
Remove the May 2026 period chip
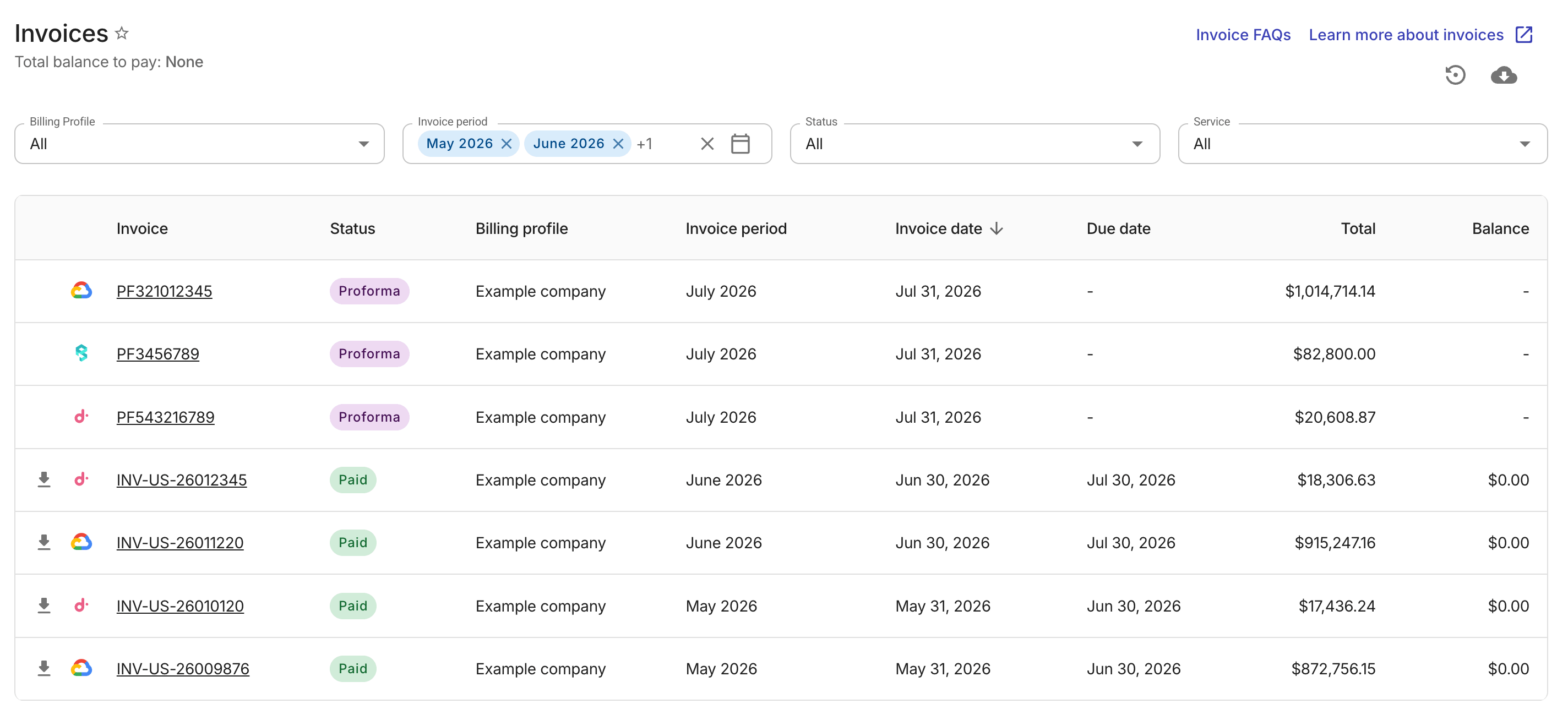(506, 144)
